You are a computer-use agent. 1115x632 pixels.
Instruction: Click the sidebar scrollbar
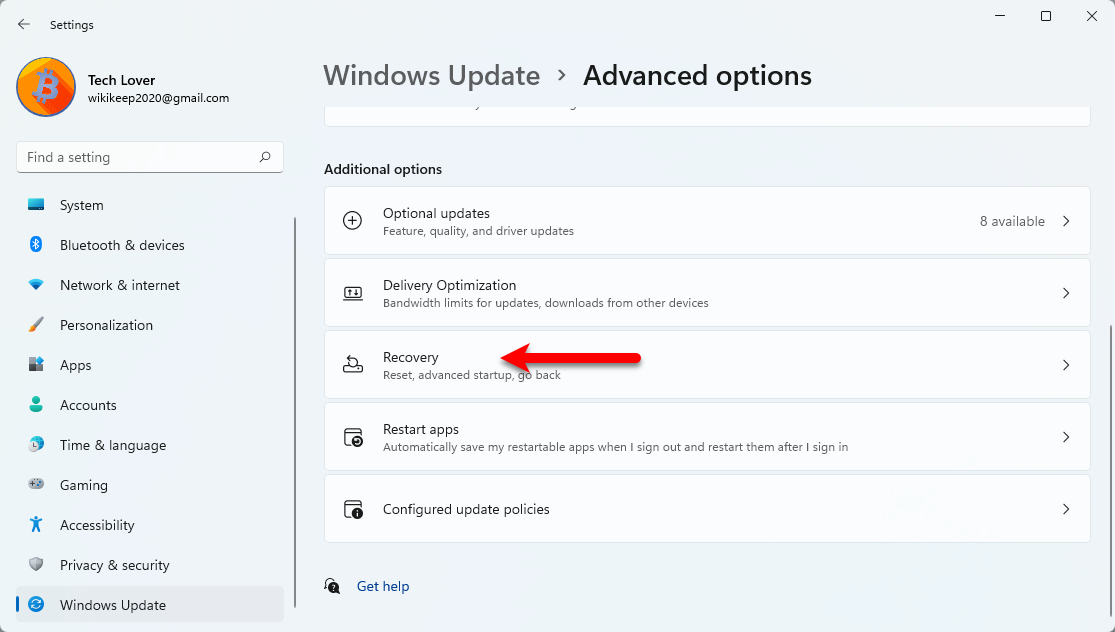tap(295, 412)
